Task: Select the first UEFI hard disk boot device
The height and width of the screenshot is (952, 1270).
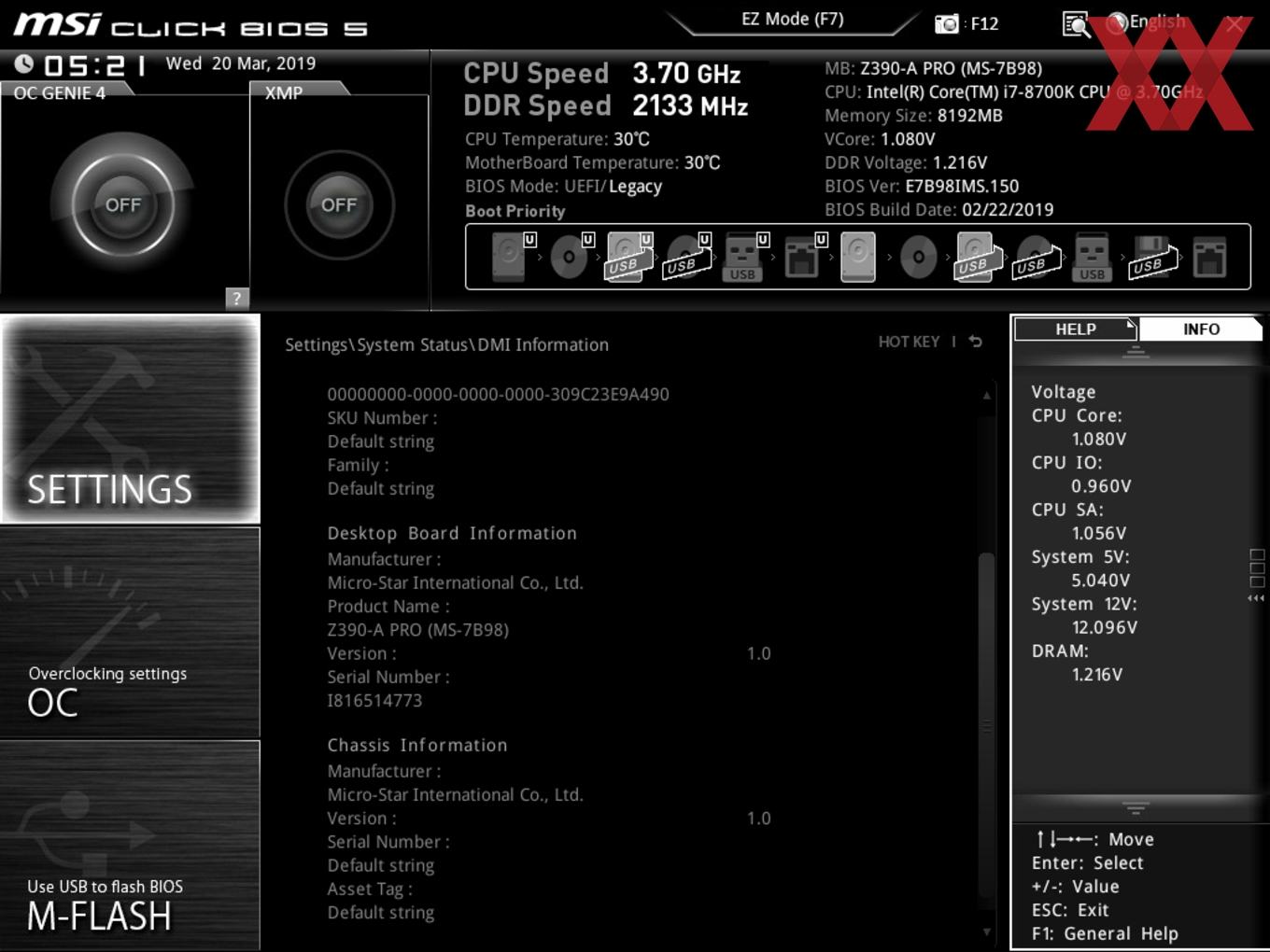Action: 512,257
